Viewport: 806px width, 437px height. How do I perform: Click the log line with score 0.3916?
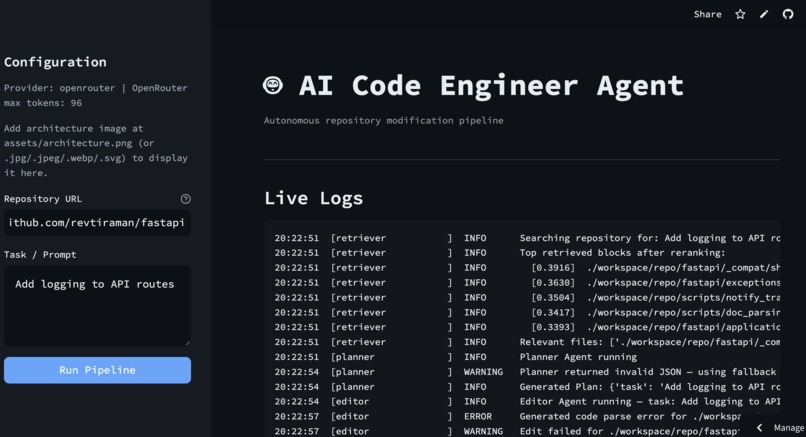point(527,268)
